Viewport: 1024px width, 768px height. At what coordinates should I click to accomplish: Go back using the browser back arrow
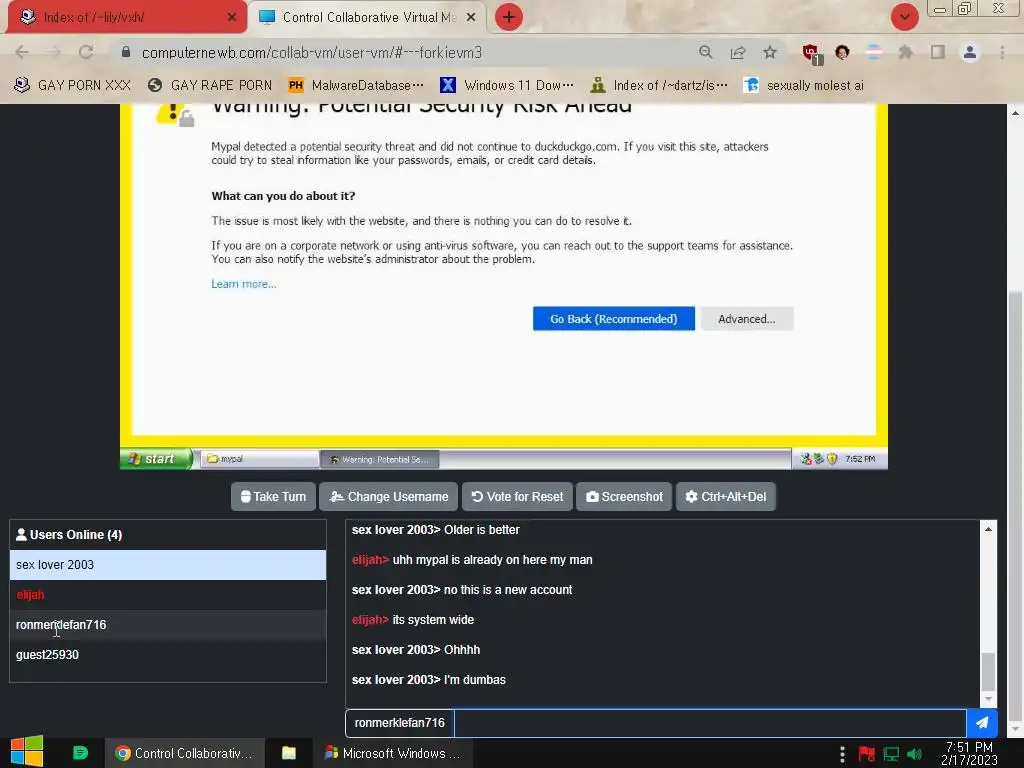pyautogui.click(x=22, y=52)
